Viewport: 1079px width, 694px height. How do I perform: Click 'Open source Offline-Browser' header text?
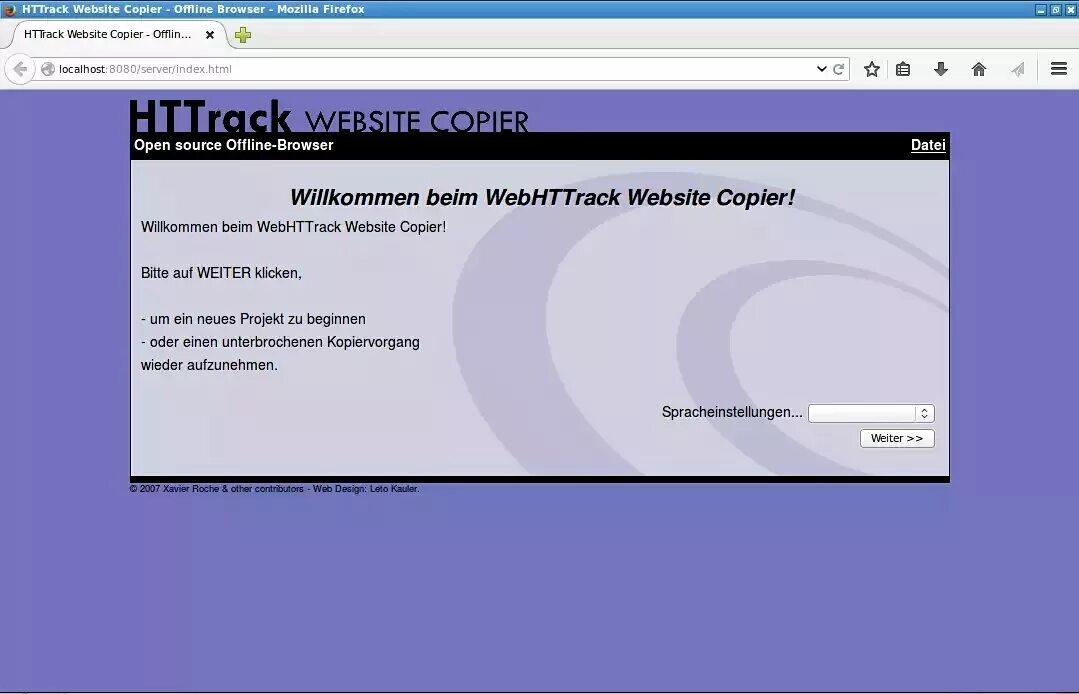click(233, 145)
